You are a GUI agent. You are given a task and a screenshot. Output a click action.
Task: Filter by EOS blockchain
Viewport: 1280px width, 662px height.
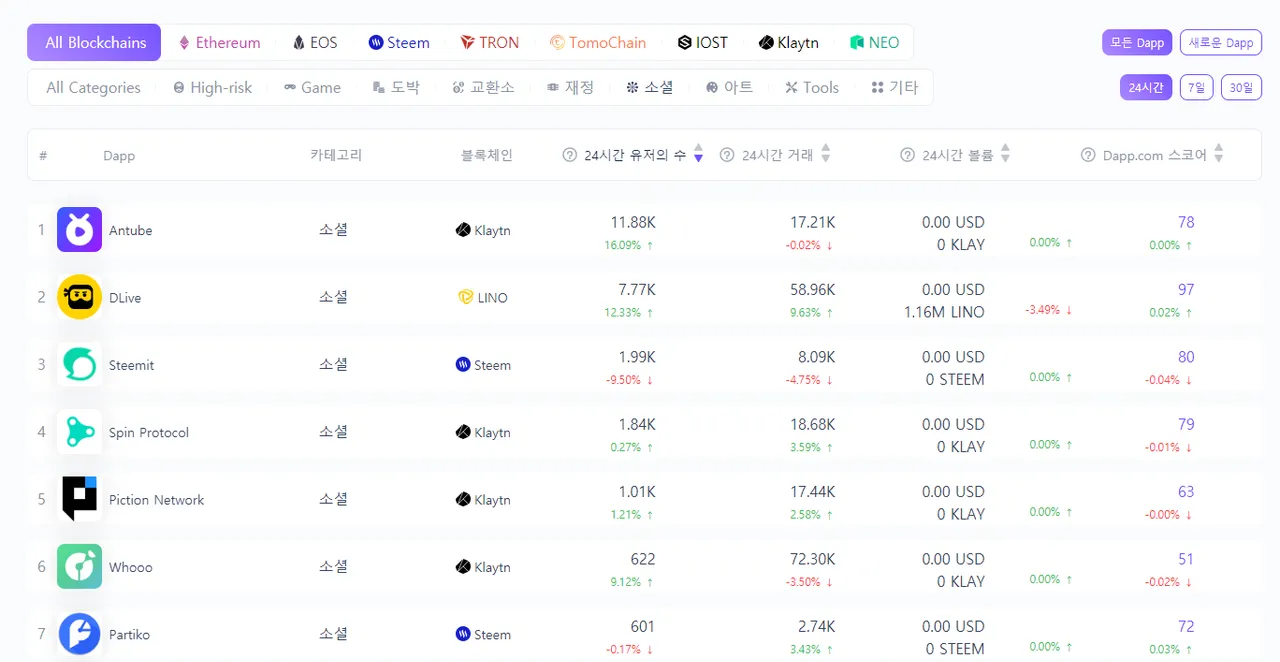pos(315,42)
